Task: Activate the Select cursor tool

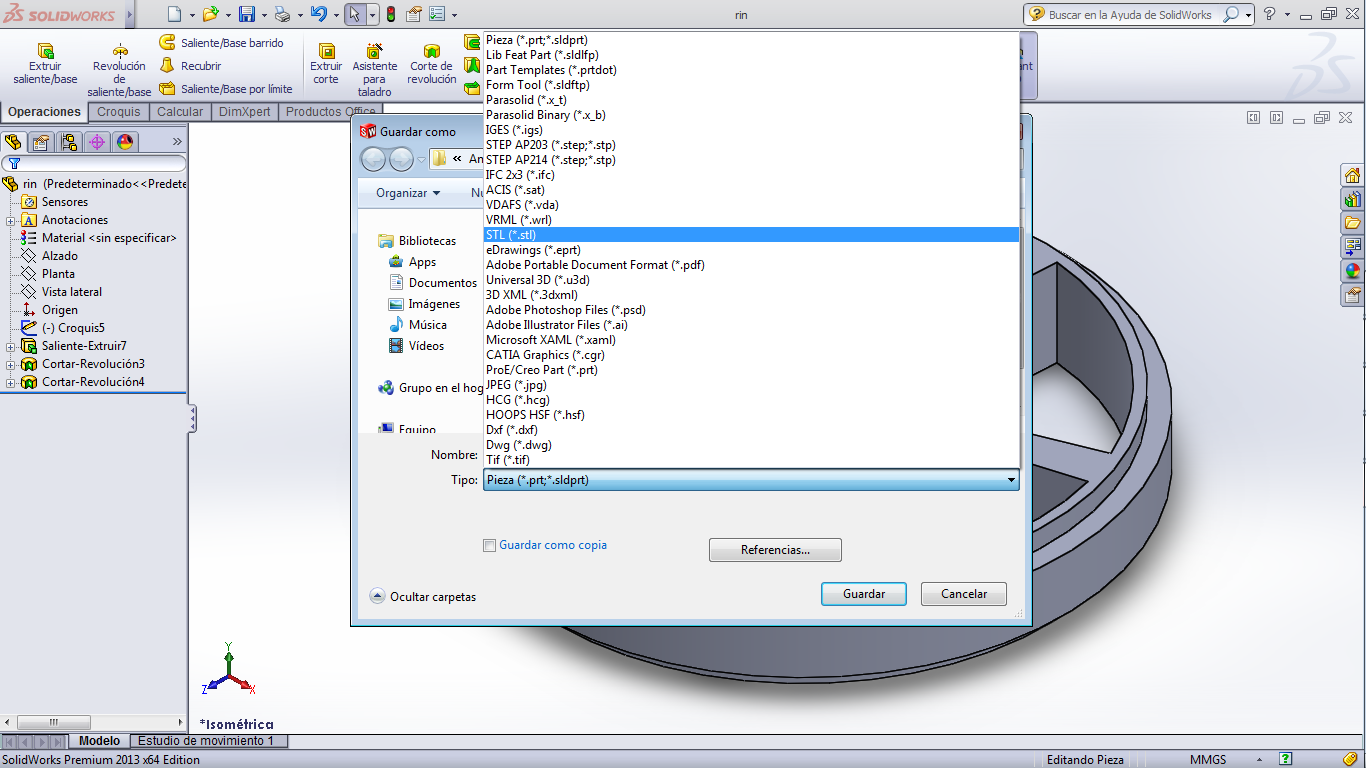Action: (x=355, y=14)
